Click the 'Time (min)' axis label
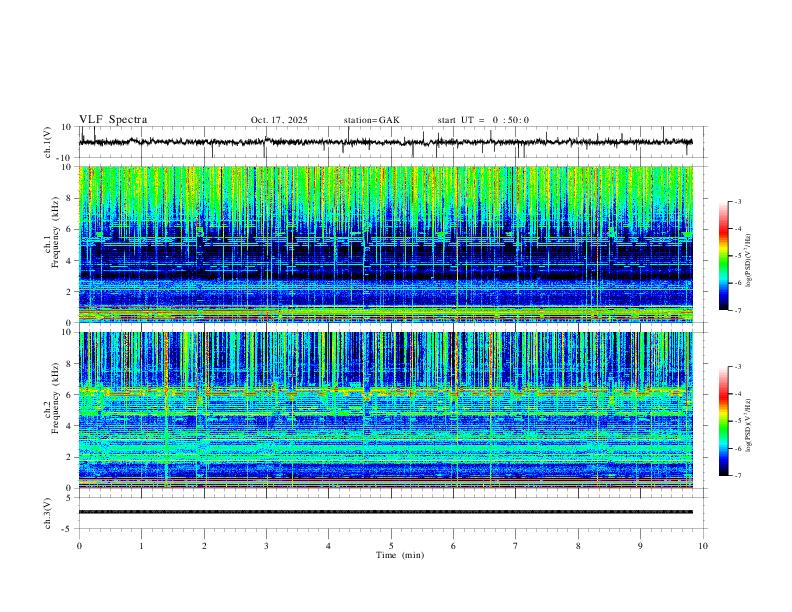 click(x=400, y=555)
